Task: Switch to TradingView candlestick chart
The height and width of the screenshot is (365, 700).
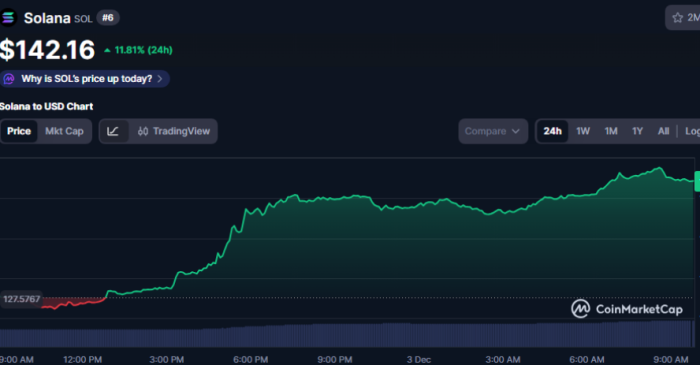Action: [174, 131]
